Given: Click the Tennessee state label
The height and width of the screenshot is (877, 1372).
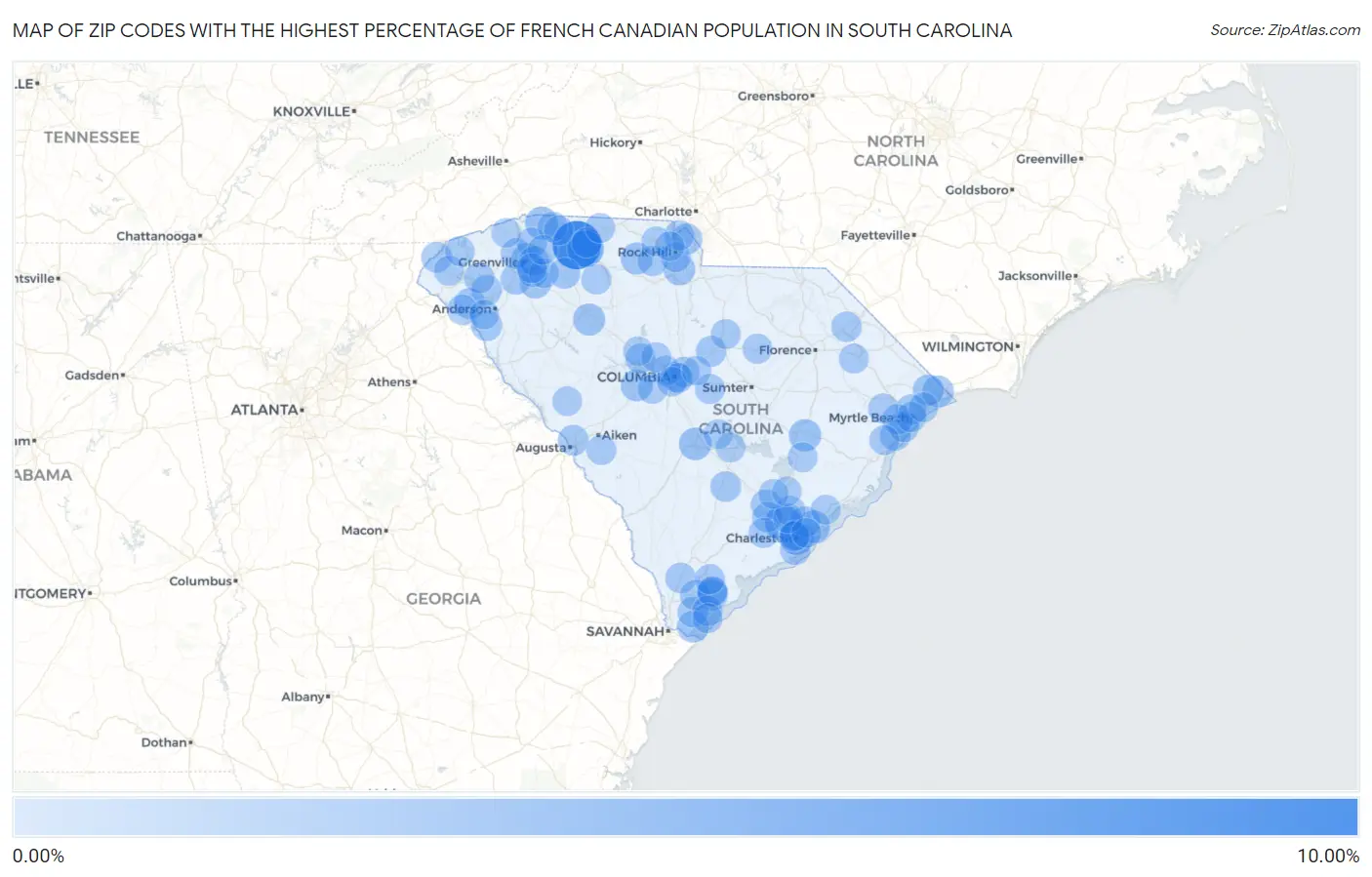Looking at the screenshot, I should [92, 138].
